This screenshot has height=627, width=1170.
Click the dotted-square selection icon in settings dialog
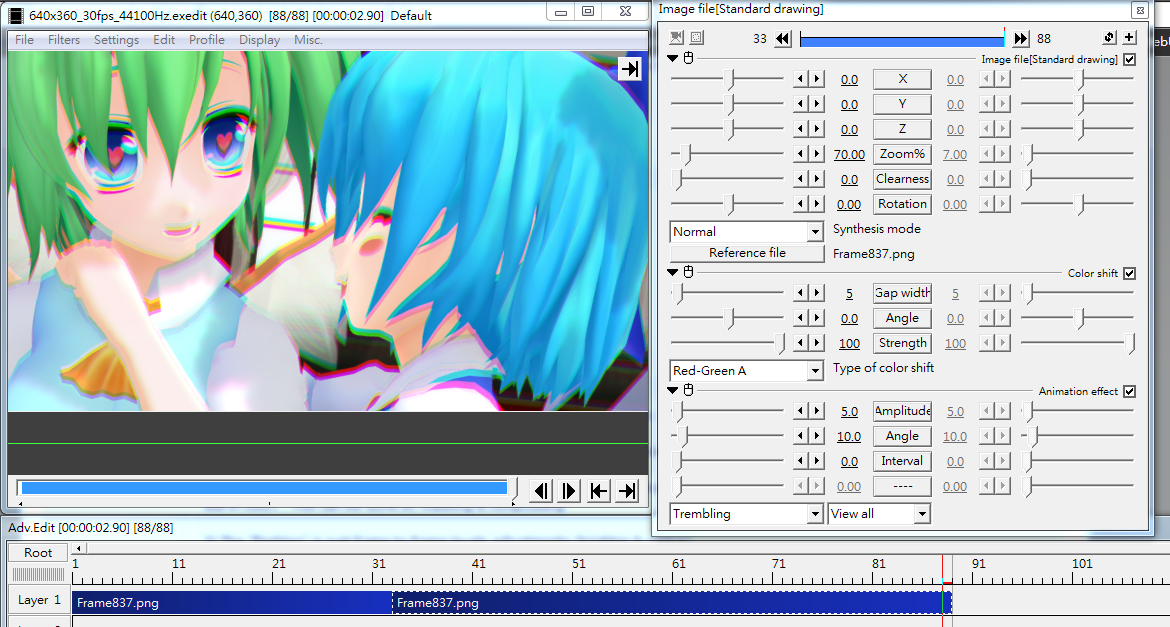(x=696, y=37)
